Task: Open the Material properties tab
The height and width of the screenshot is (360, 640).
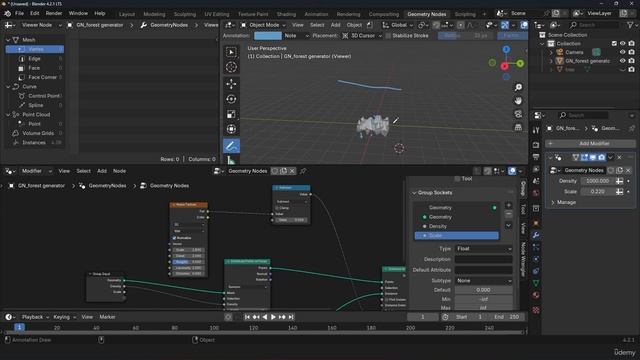Action: [x=536, y=295]
